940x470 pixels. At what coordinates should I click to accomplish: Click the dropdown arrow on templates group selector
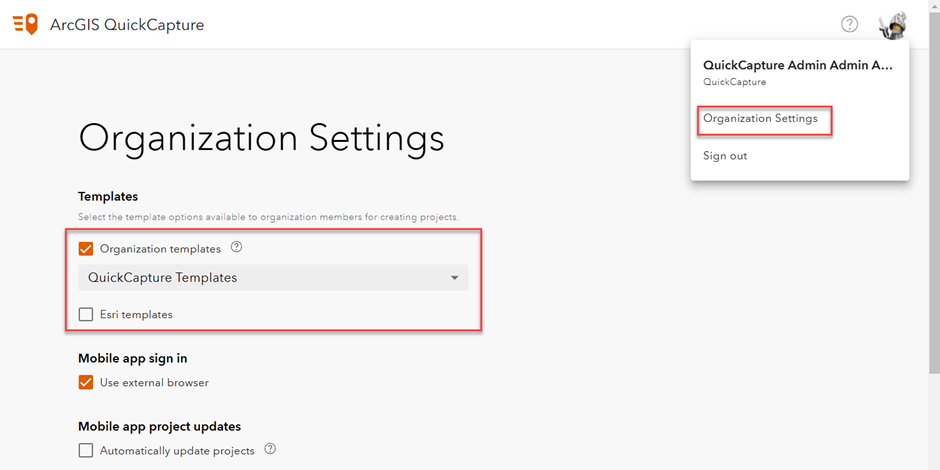pos(454,278)
